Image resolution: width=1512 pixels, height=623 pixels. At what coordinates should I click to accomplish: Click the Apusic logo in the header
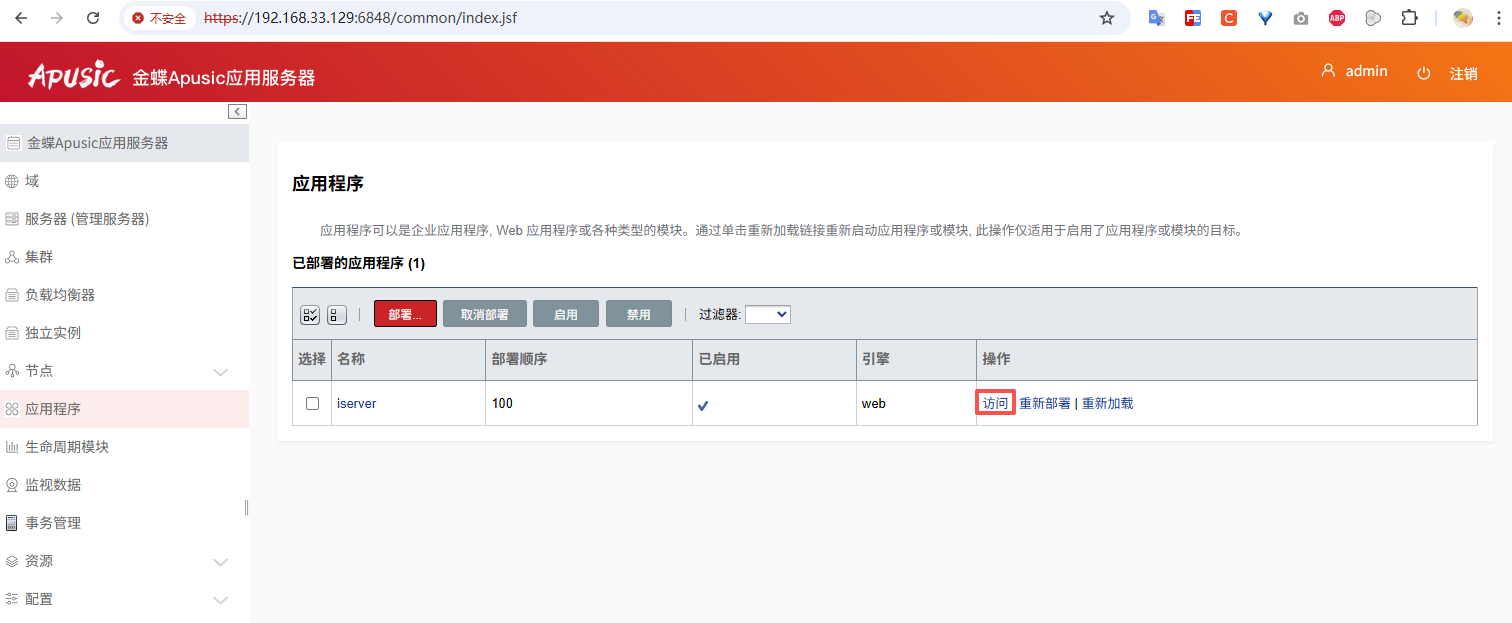74,76
